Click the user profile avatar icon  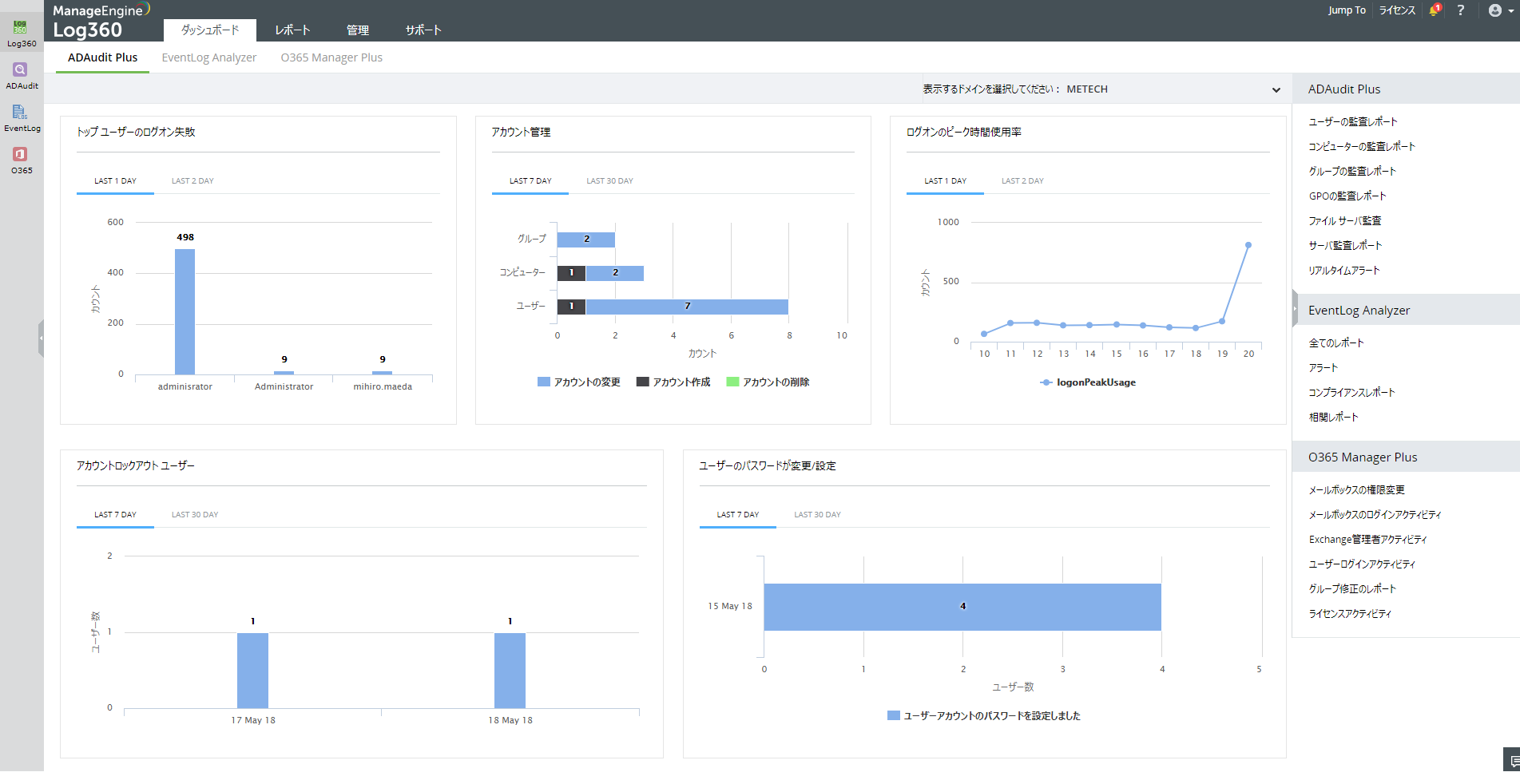tap(1494, 10)
